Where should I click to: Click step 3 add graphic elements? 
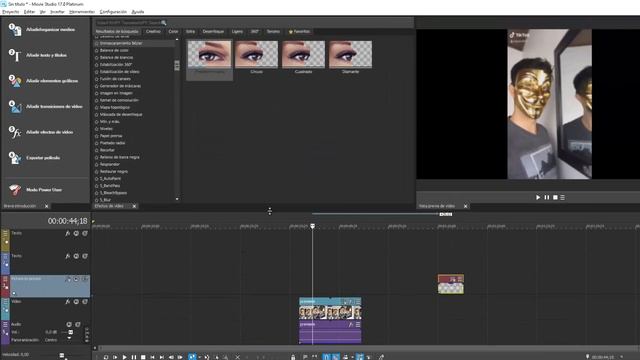point(44,81)
